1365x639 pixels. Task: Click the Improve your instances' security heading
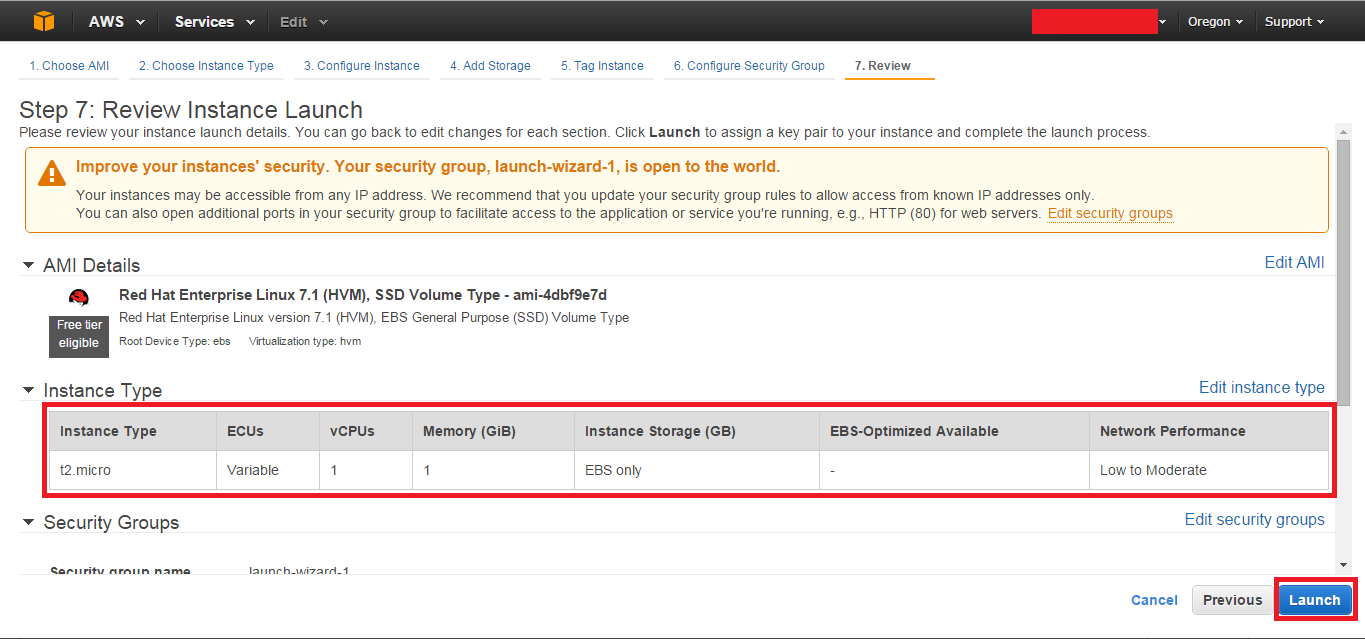pyautogui.click(x=428, y=166)
